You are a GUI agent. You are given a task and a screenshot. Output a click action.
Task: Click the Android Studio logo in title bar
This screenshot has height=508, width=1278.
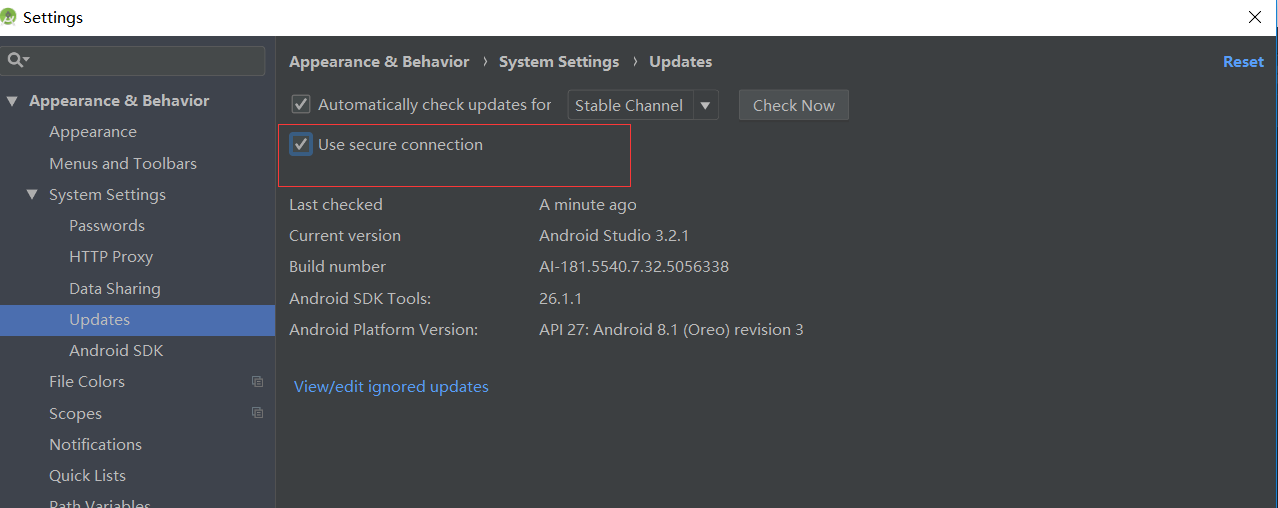(x=10, y=17)
